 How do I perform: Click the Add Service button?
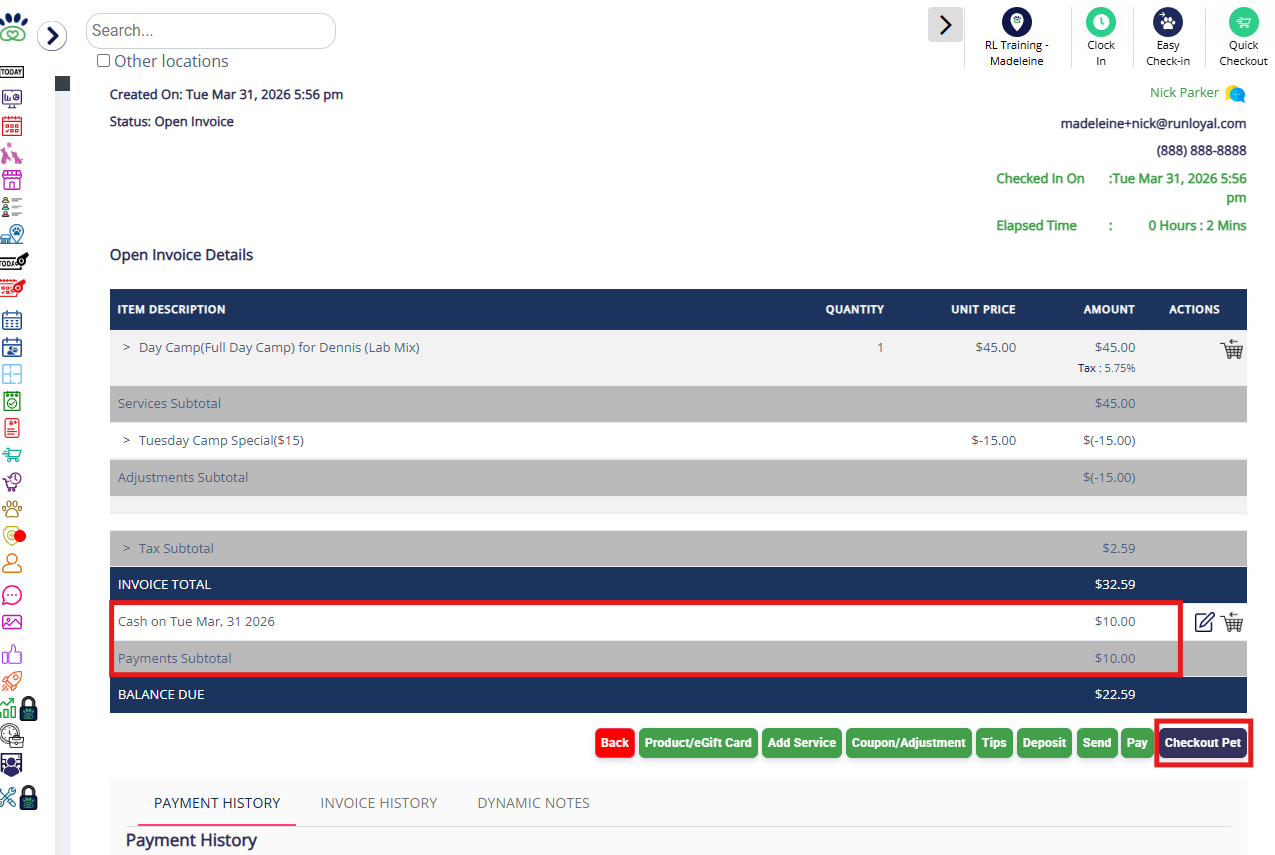pos(802,743)
